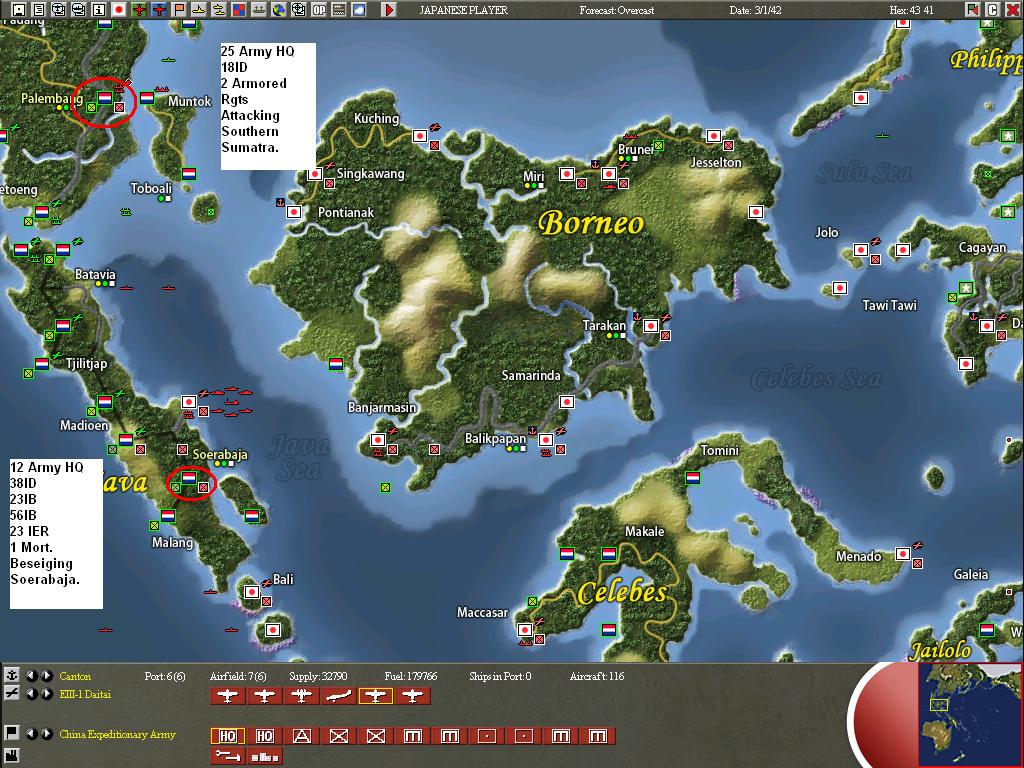
Task: Click the Brunei city label
Action: coord(635,150)
